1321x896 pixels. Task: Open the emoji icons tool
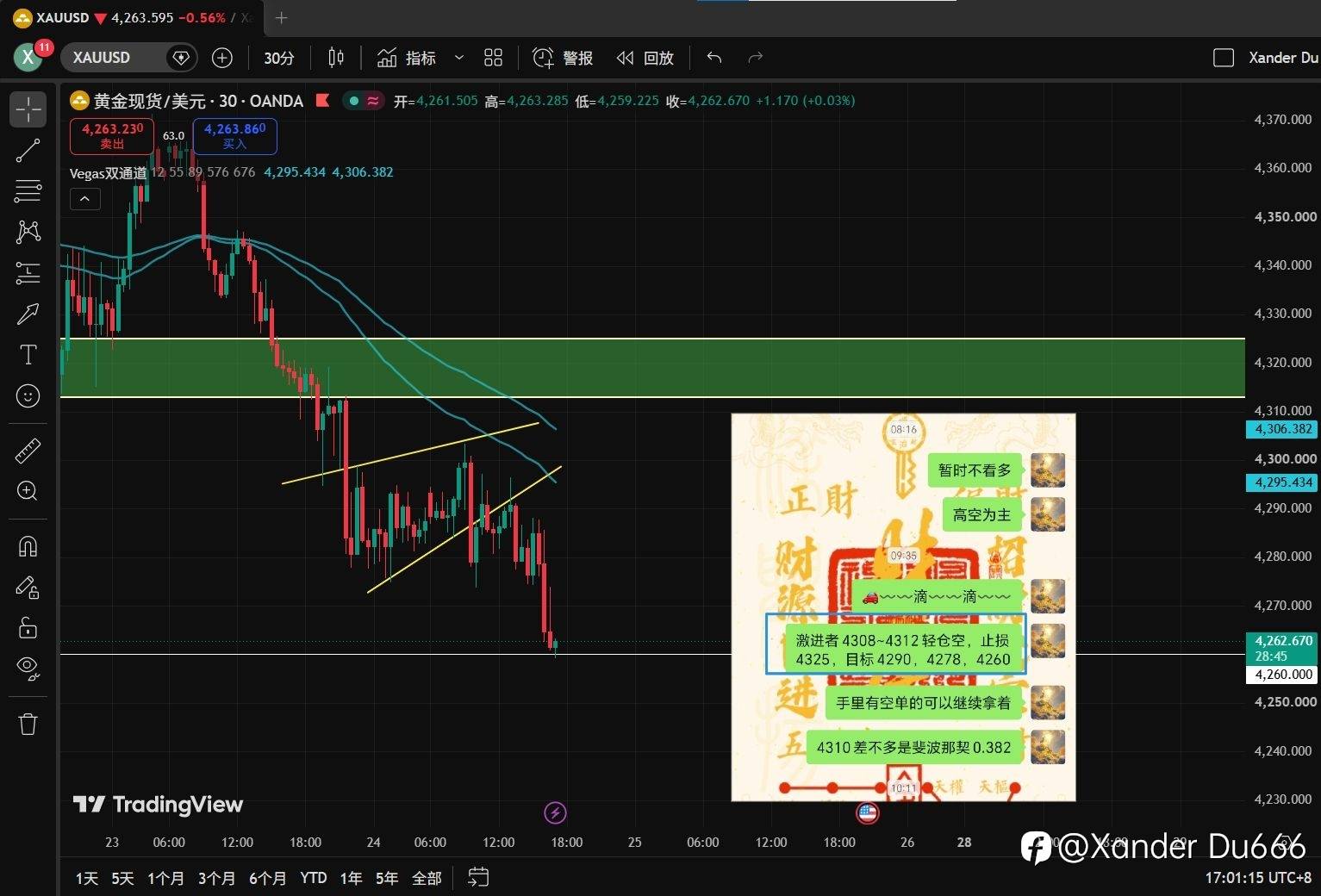coord(28,395)
